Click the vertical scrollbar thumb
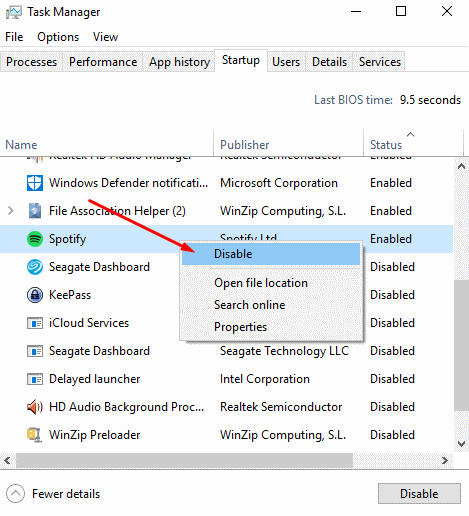This screenshot has width=469, height=516. [461, 345]
